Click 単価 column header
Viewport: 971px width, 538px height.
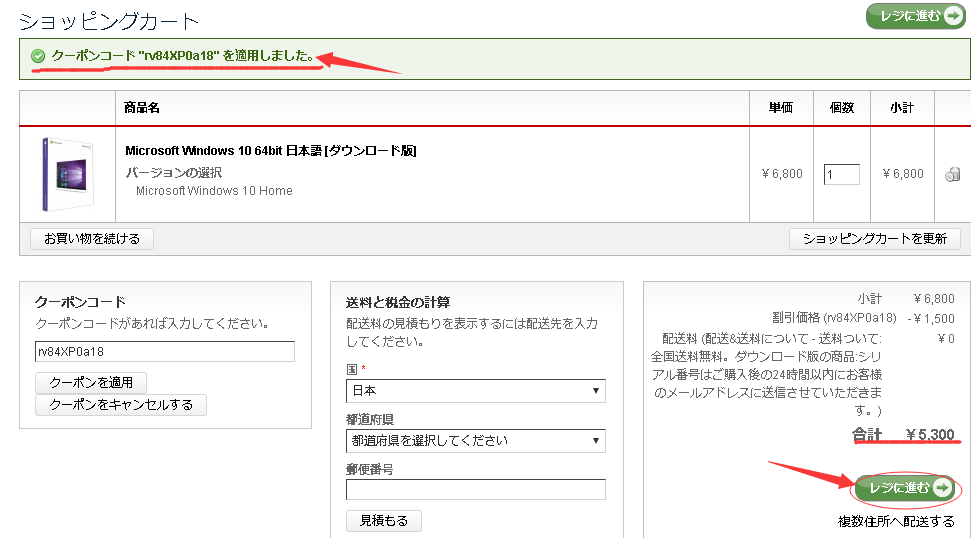(x=781, y=108)
